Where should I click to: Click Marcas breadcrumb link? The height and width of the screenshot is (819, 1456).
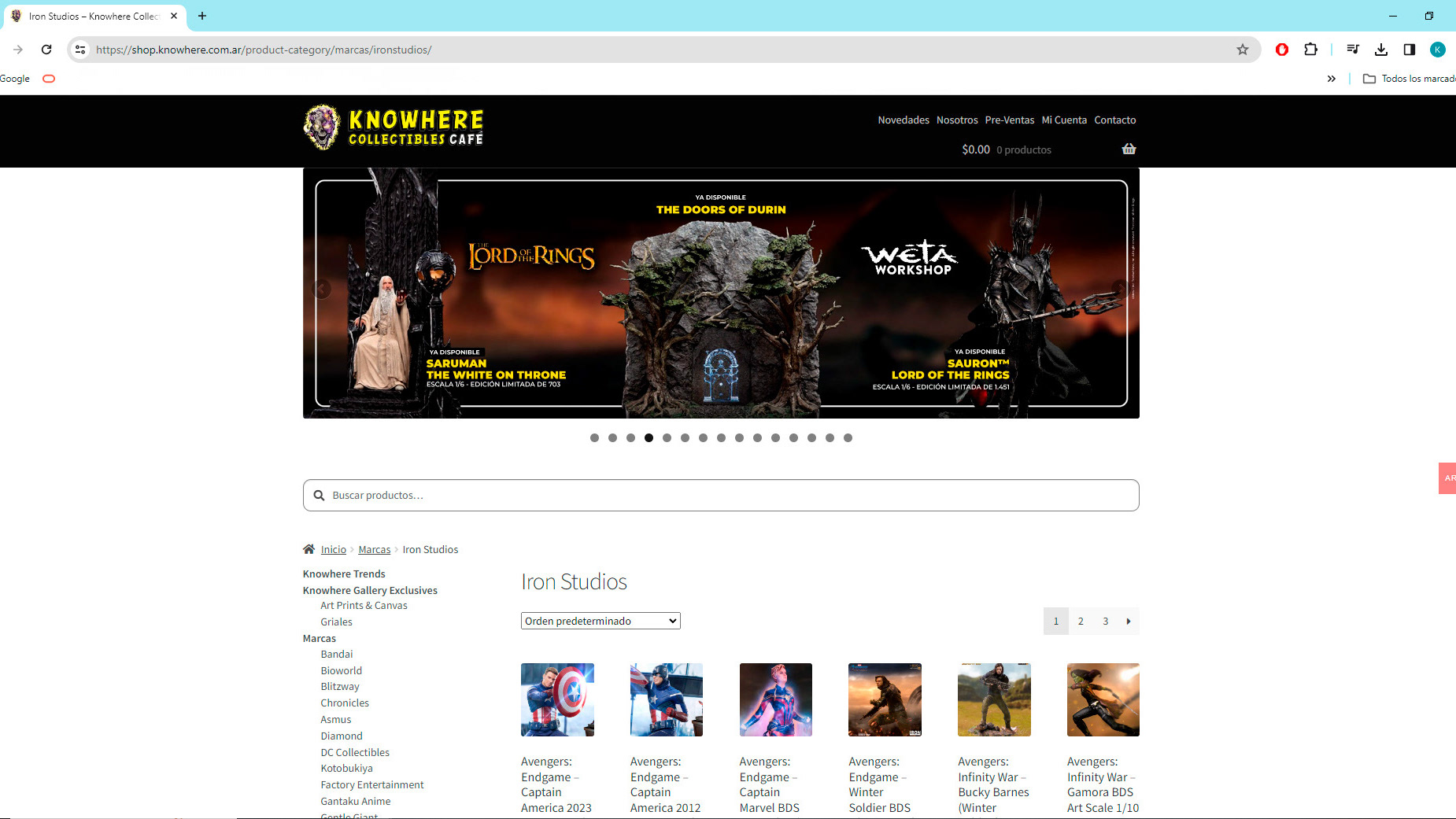pos(375,549)
